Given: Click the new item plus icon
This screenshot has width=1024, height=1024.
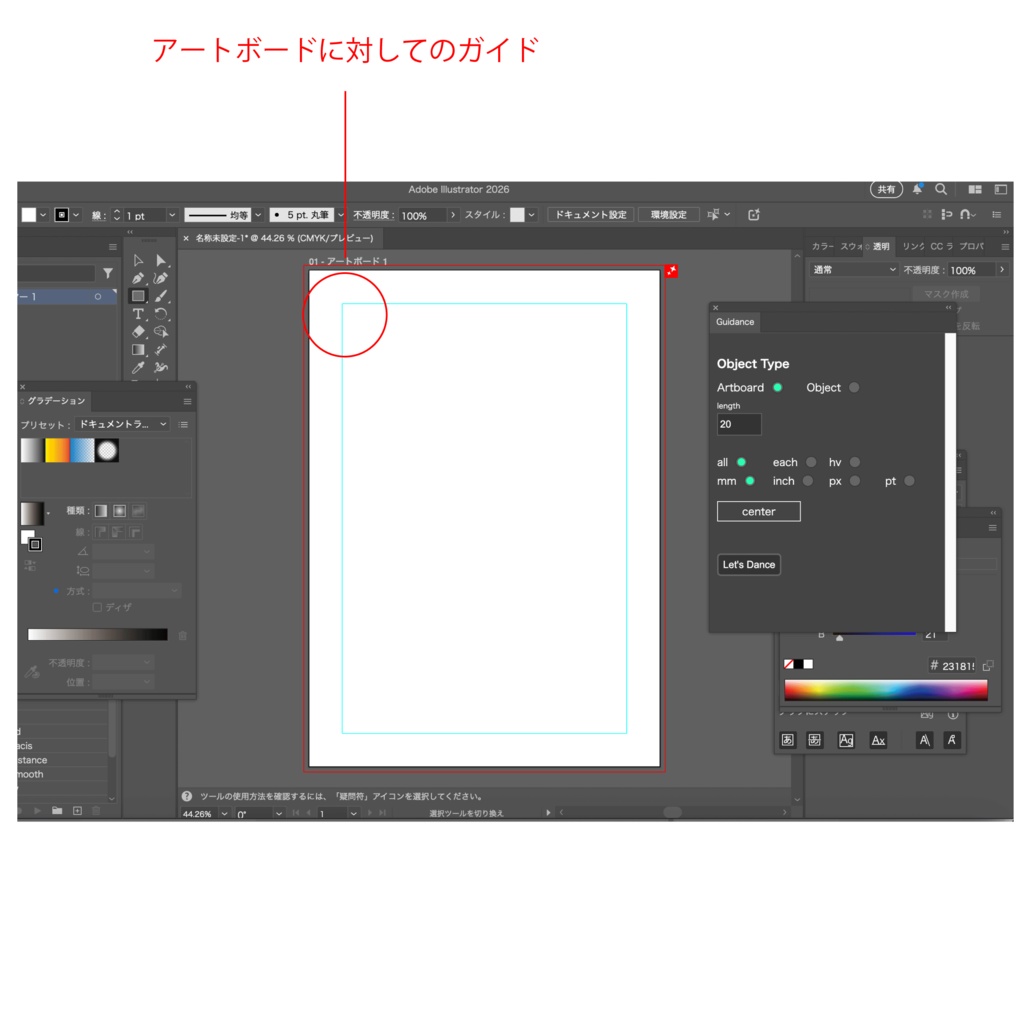Looking at the screenshot, I should point(77,810).
